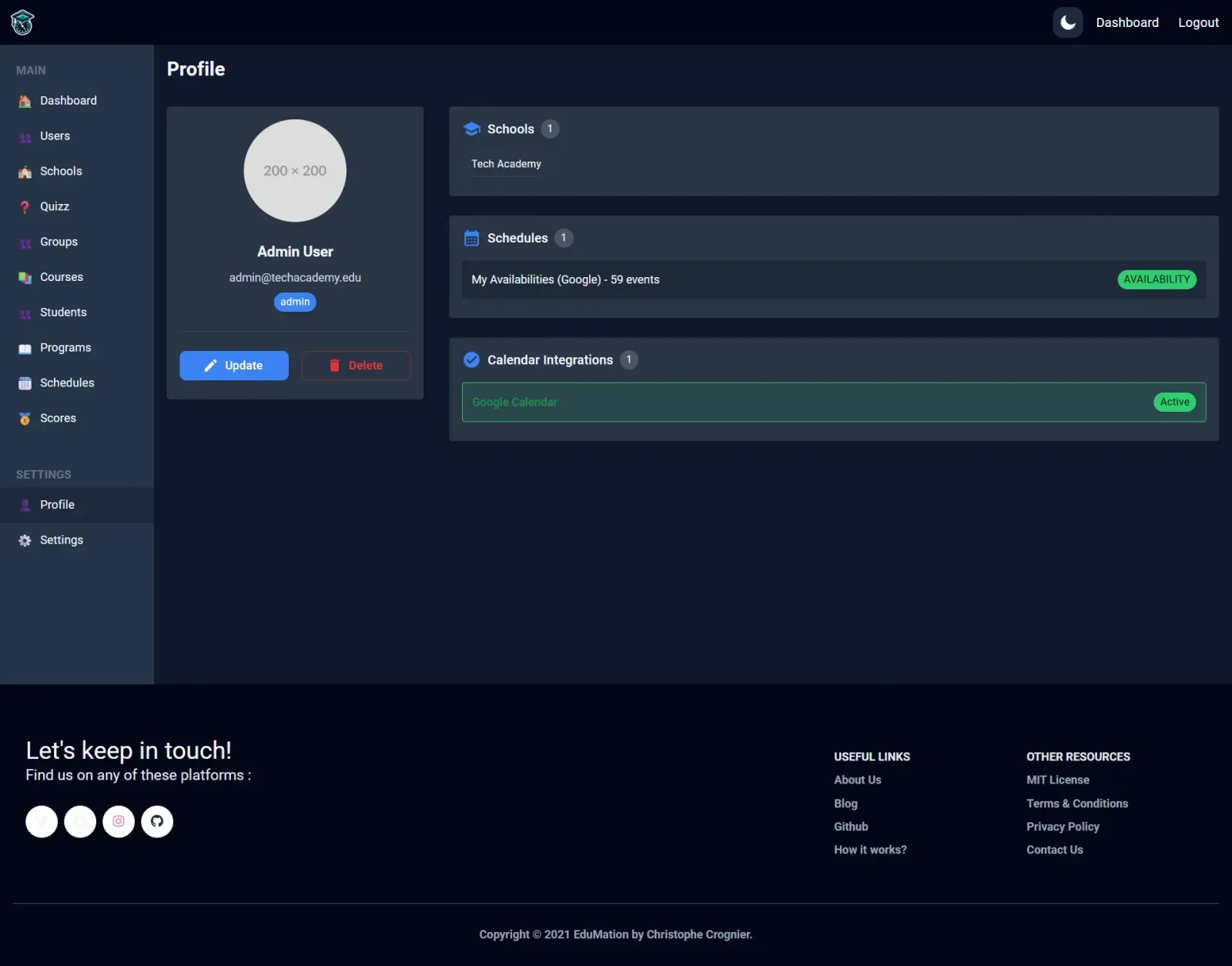
Task: Go to Schools in sidebar
Action: (x=77, y=172)
